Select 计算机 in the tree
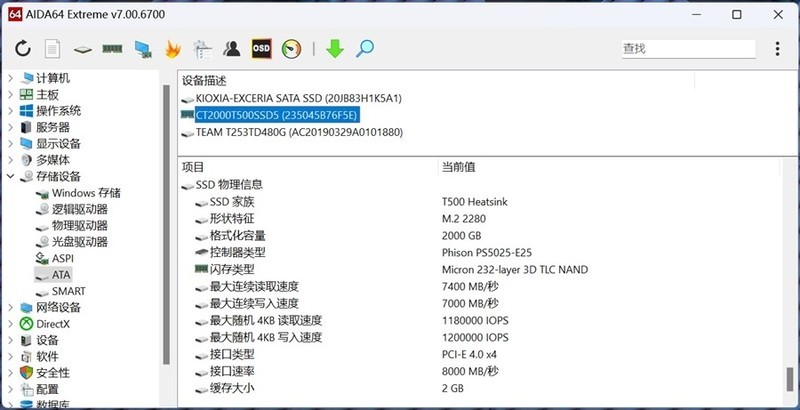Image resolution: width=800 pixels, height=410 pixels. [53, 79]
